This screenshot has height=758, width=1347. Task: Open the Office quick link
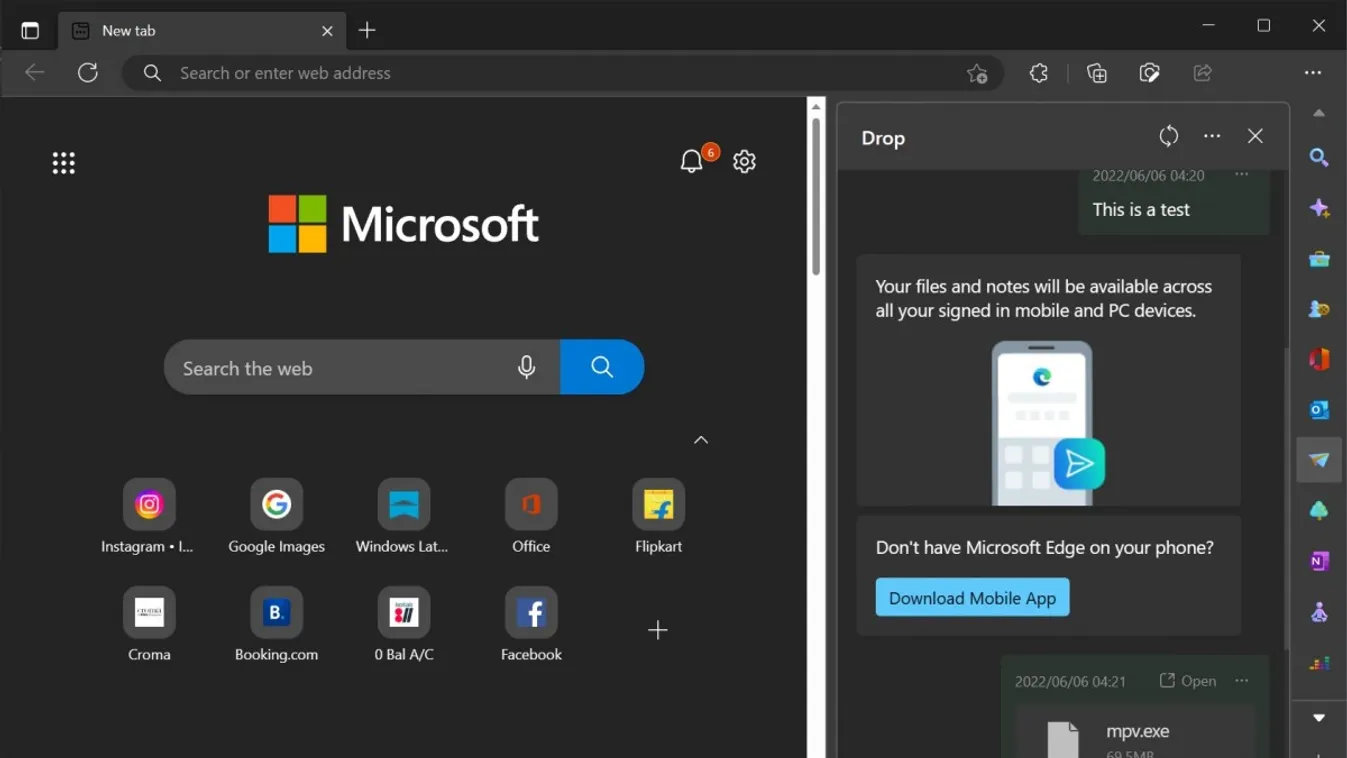pos(531,517)
